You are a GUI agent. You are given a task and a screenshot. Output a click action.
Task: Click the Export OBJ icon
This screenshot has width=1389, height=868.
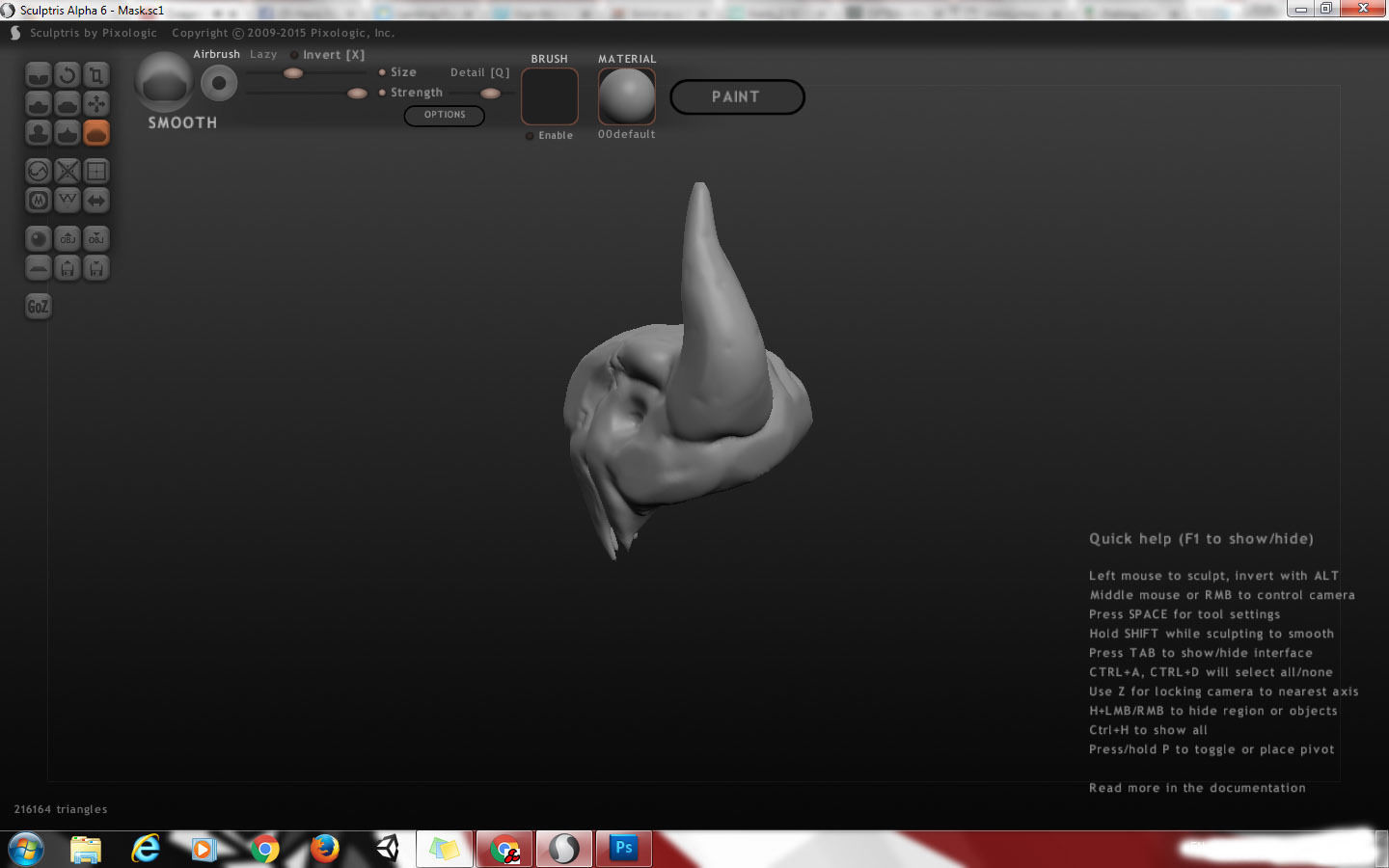tap(96, 238)
